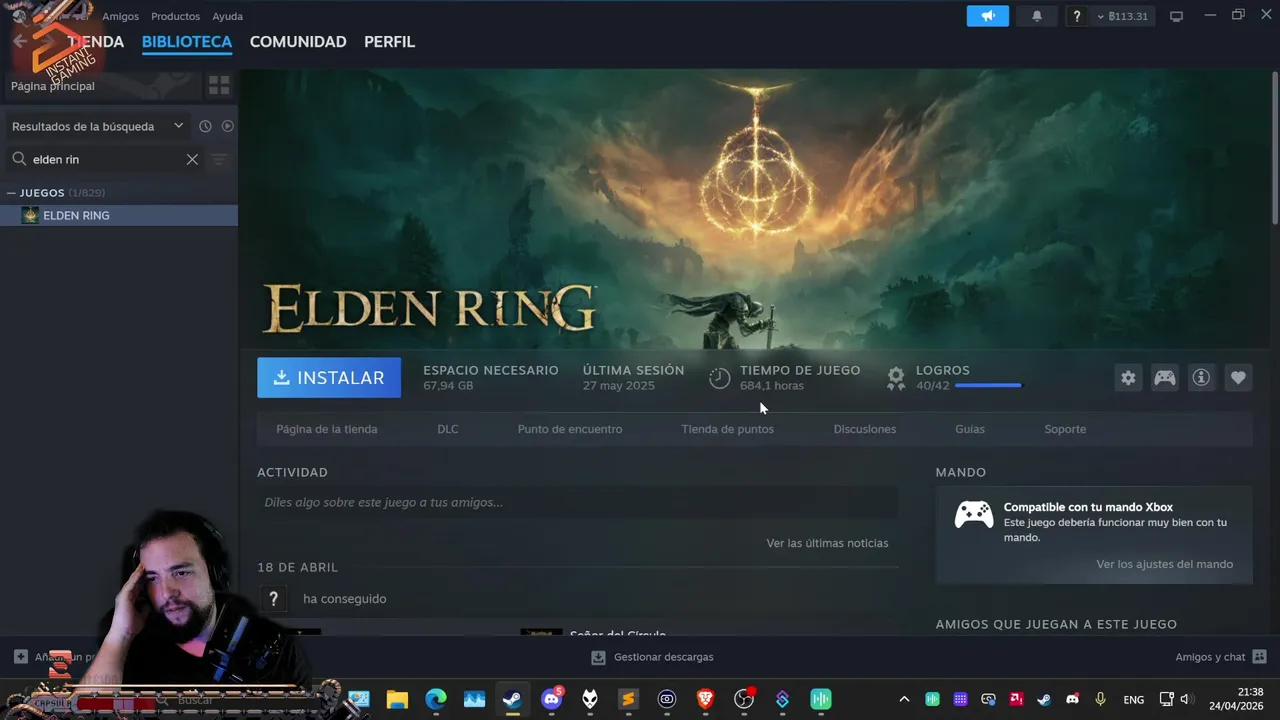Open the BIBLIOTECA section
The image size is (1280, 720).
[x=187, y=42]
